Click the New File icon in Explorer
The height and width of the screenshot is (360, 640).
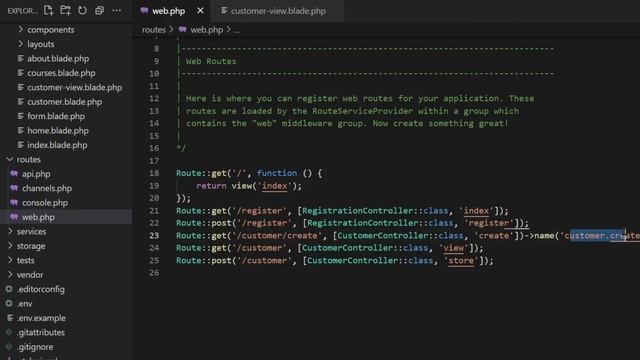click(x=48, y=11)
